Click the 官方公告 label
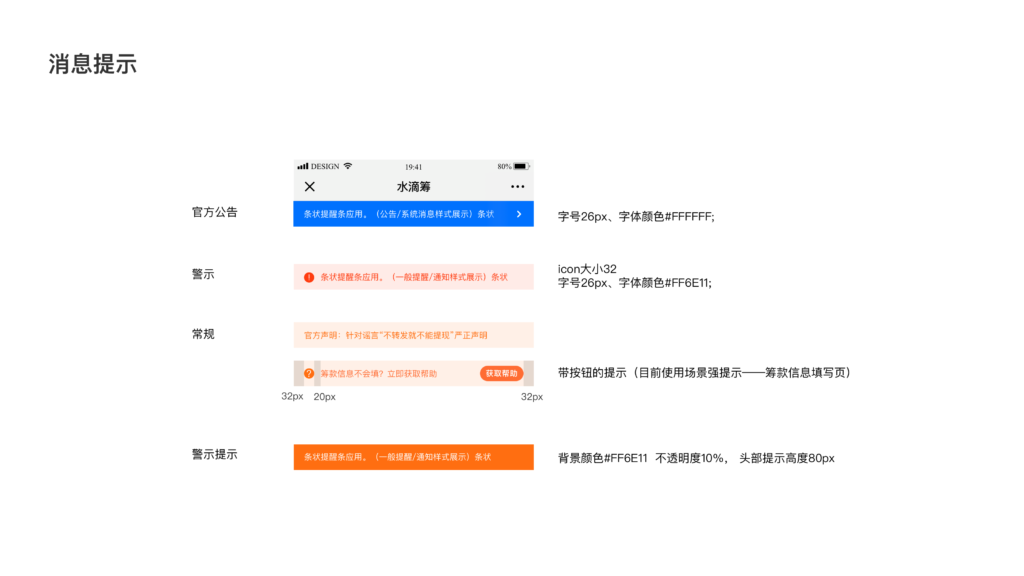The width and height of the screenshot is (1024, 576). tap(215, 212)
